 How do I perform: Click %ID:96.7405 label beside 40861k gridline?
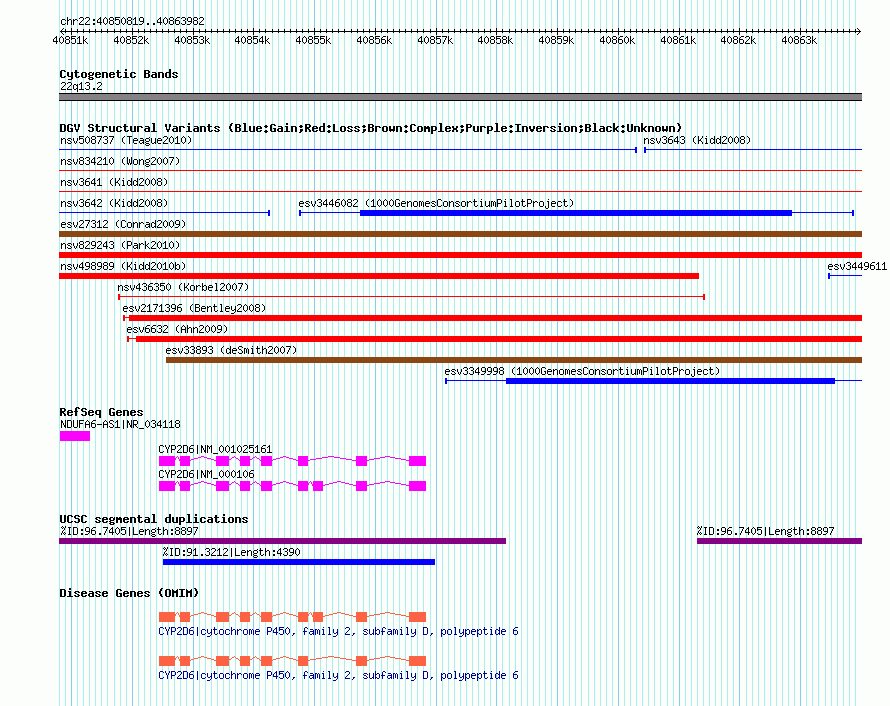click(765, 531)
